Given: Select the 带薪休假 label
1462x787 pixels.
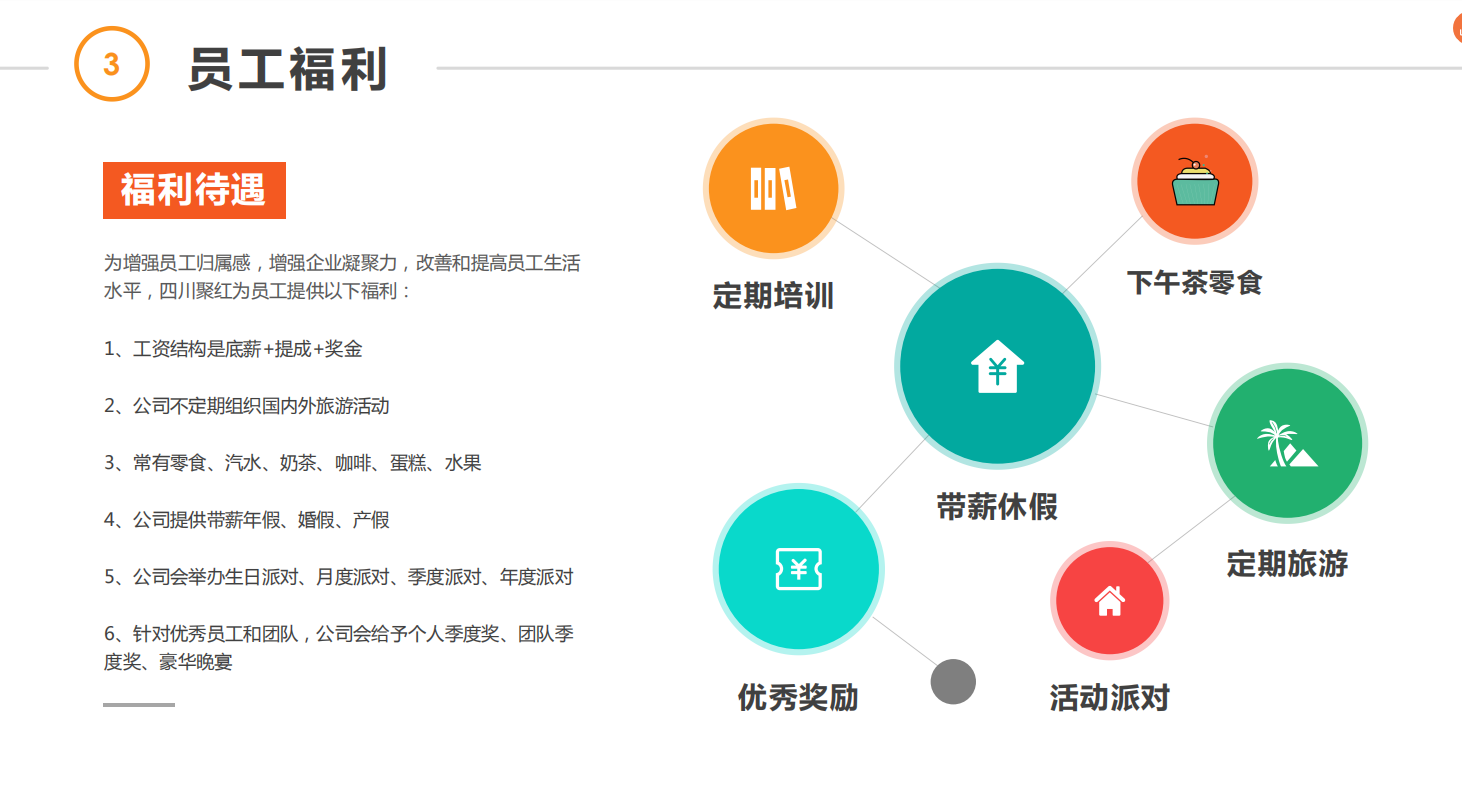Looking at the screenshot, I should pos(996,507).
